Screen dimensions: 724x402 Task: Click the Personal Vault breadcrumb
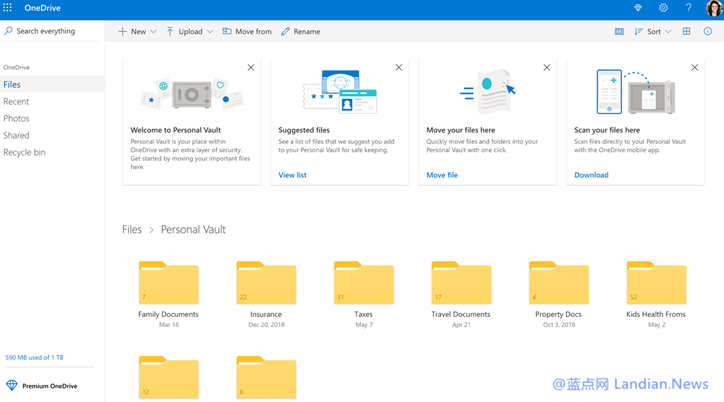[193, 229]
